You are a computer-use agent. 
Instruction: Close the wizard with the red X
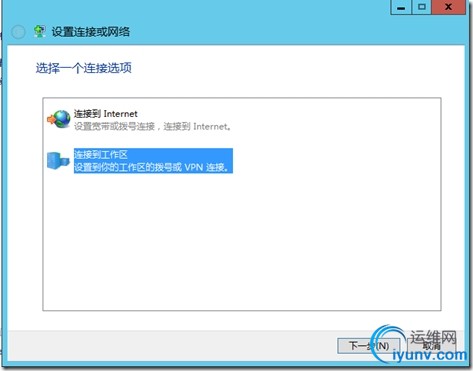[x=448, y=7]
